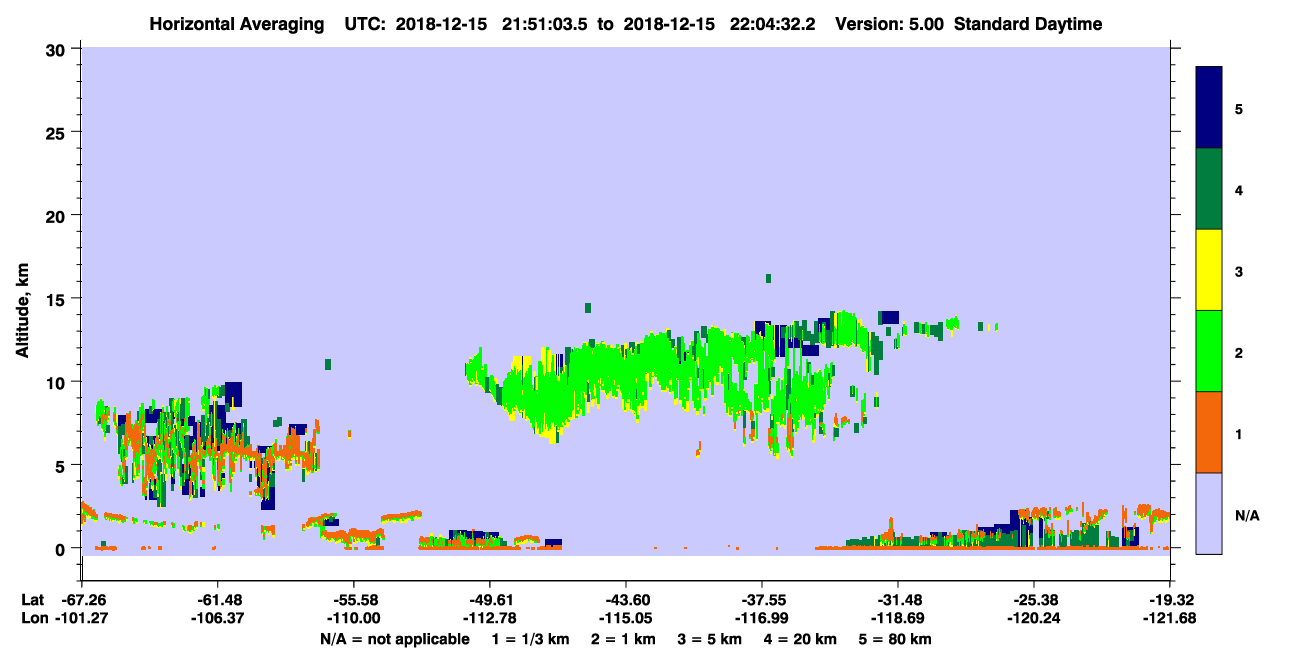The image size is (1300, 667).
Task: Click the latitude value -25.38
Action: [1033, 600]
